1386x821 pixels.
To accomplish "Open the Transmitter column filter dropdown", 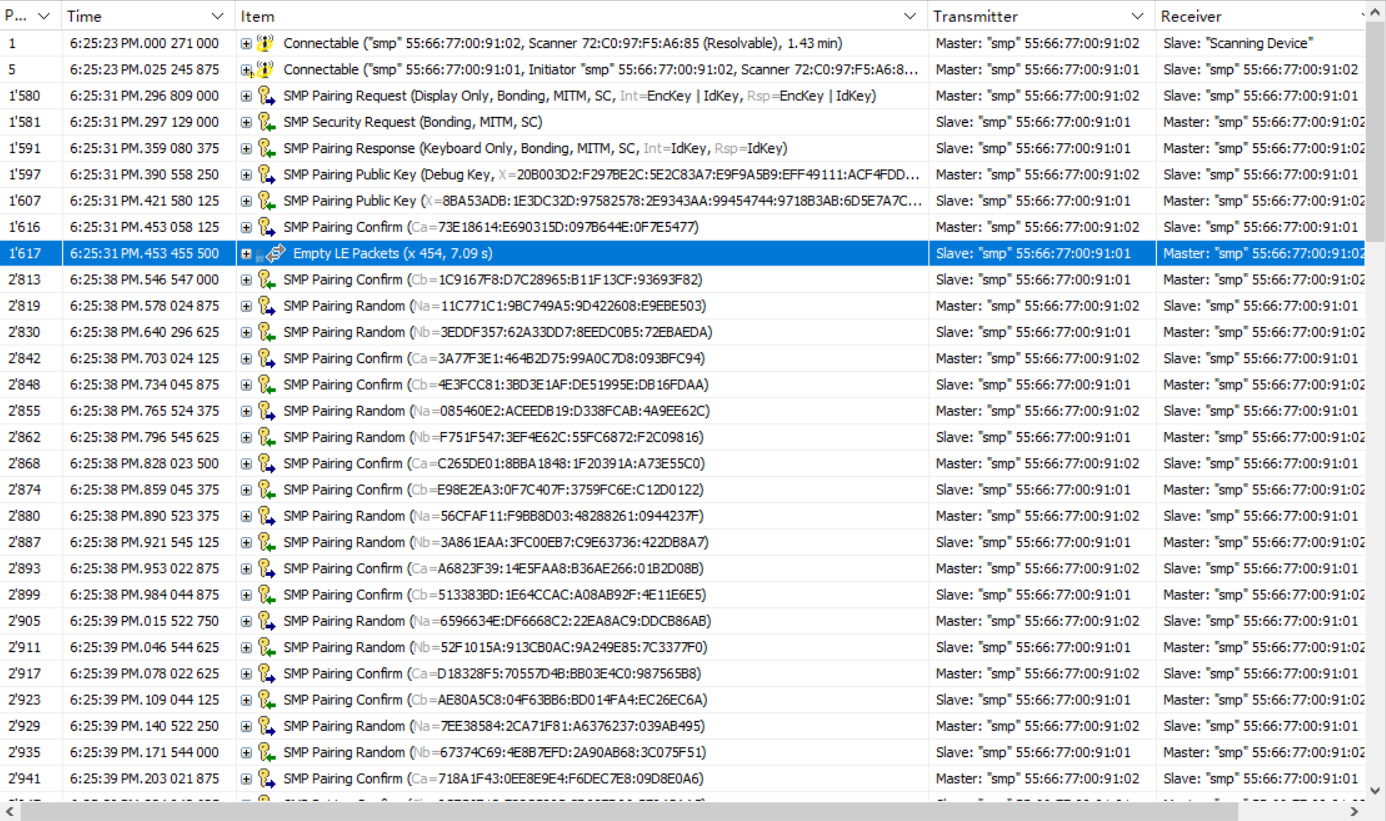I will pos(1137,16).
